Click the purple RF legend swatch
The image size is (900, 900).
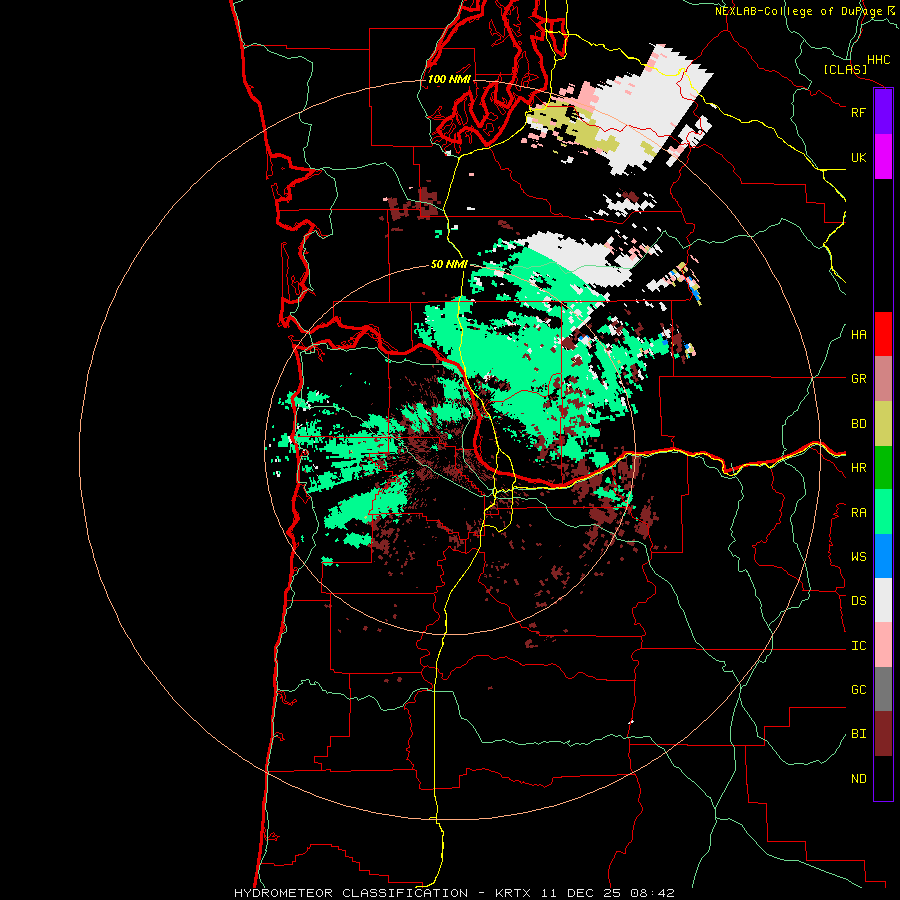tap(883, 112)
